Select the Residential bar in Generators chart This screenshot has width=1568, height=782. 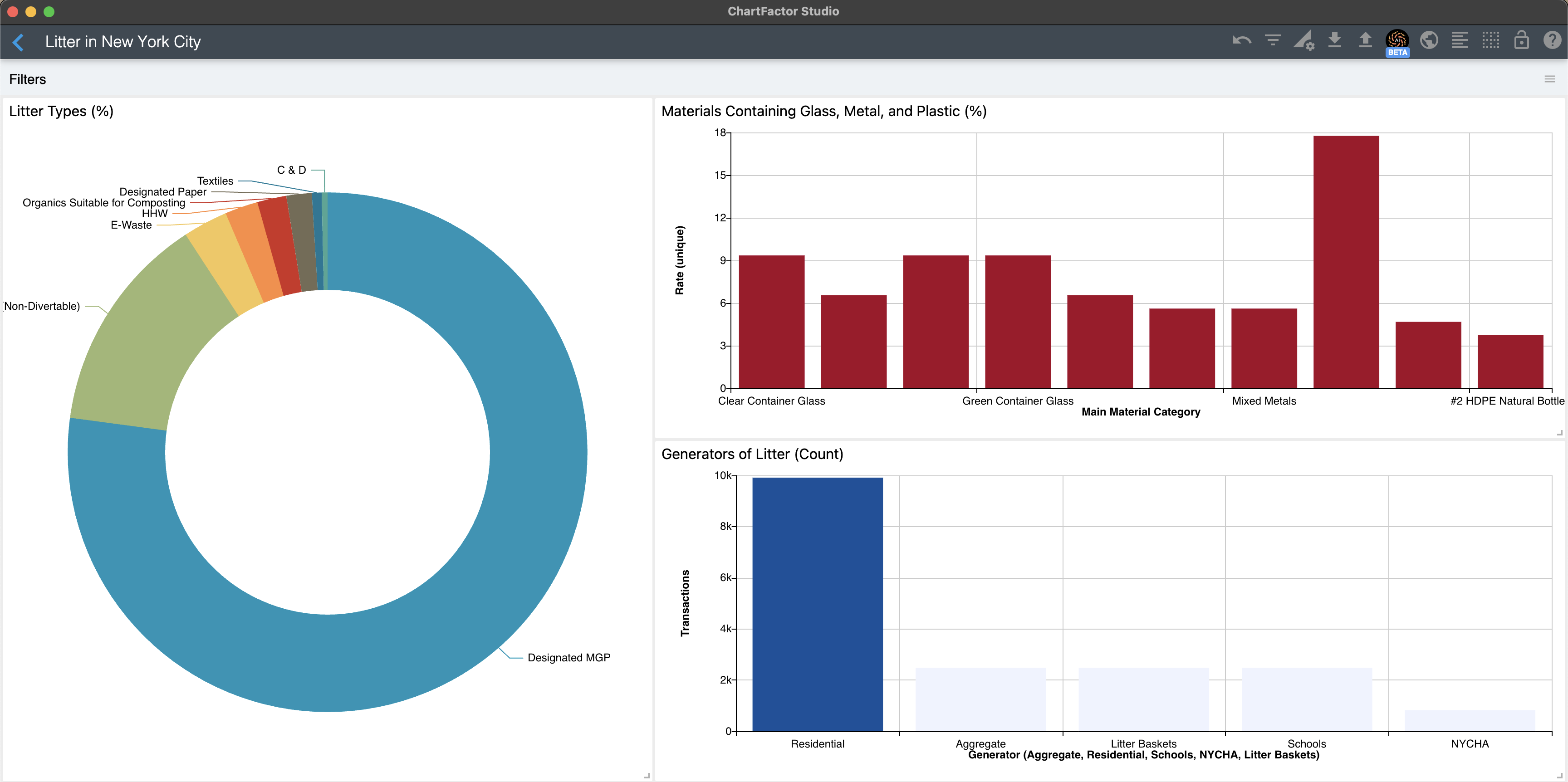tap(817, 604)
